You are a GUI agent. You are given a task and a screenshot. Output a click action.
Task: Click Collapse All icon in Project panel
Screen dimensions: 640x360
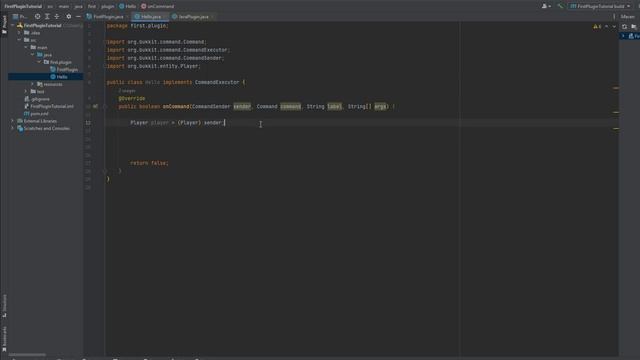(x=57, y=17)
